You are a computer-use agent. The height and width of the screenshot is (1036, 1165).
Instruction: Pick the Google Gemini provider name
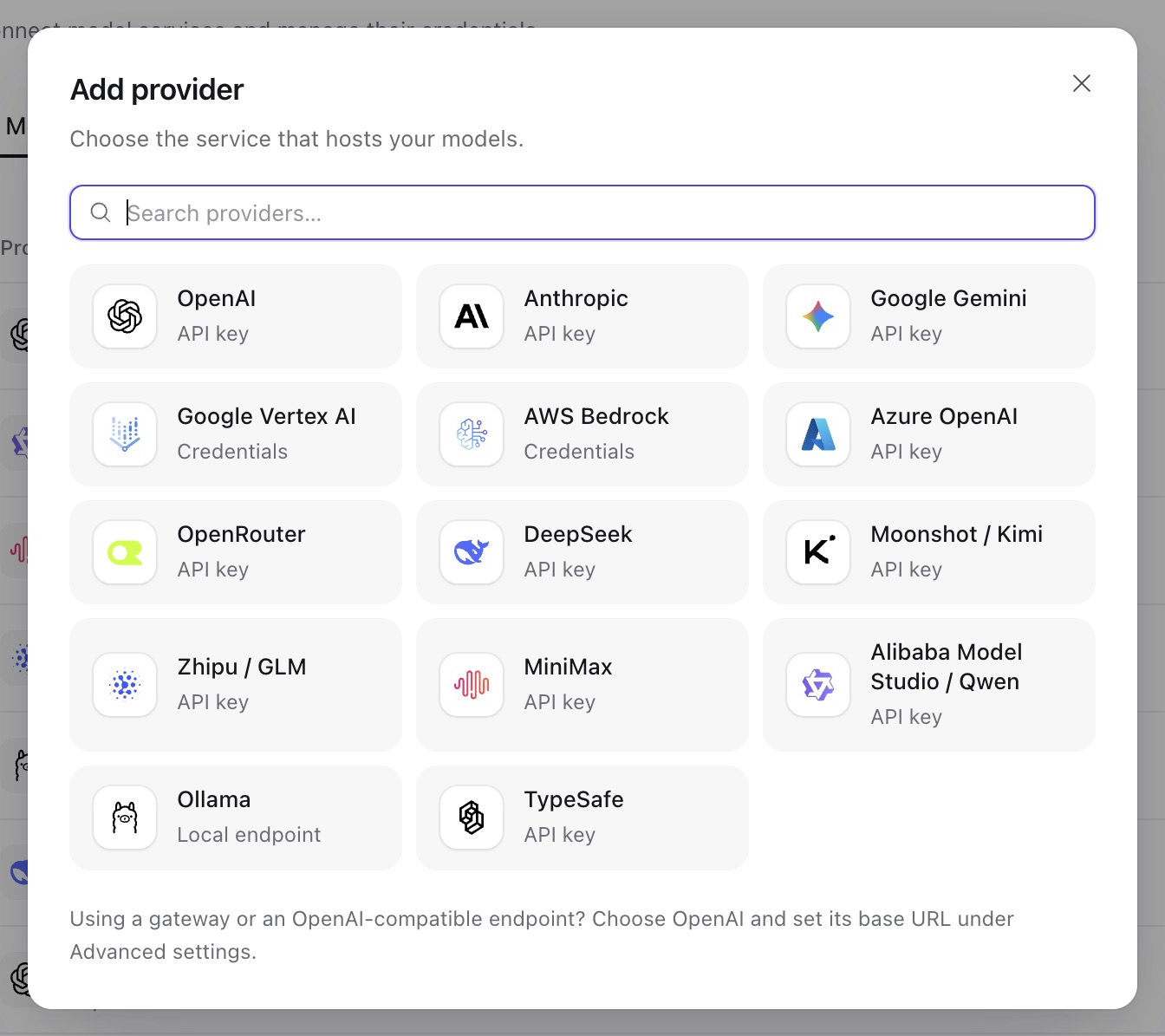(949, 298)
